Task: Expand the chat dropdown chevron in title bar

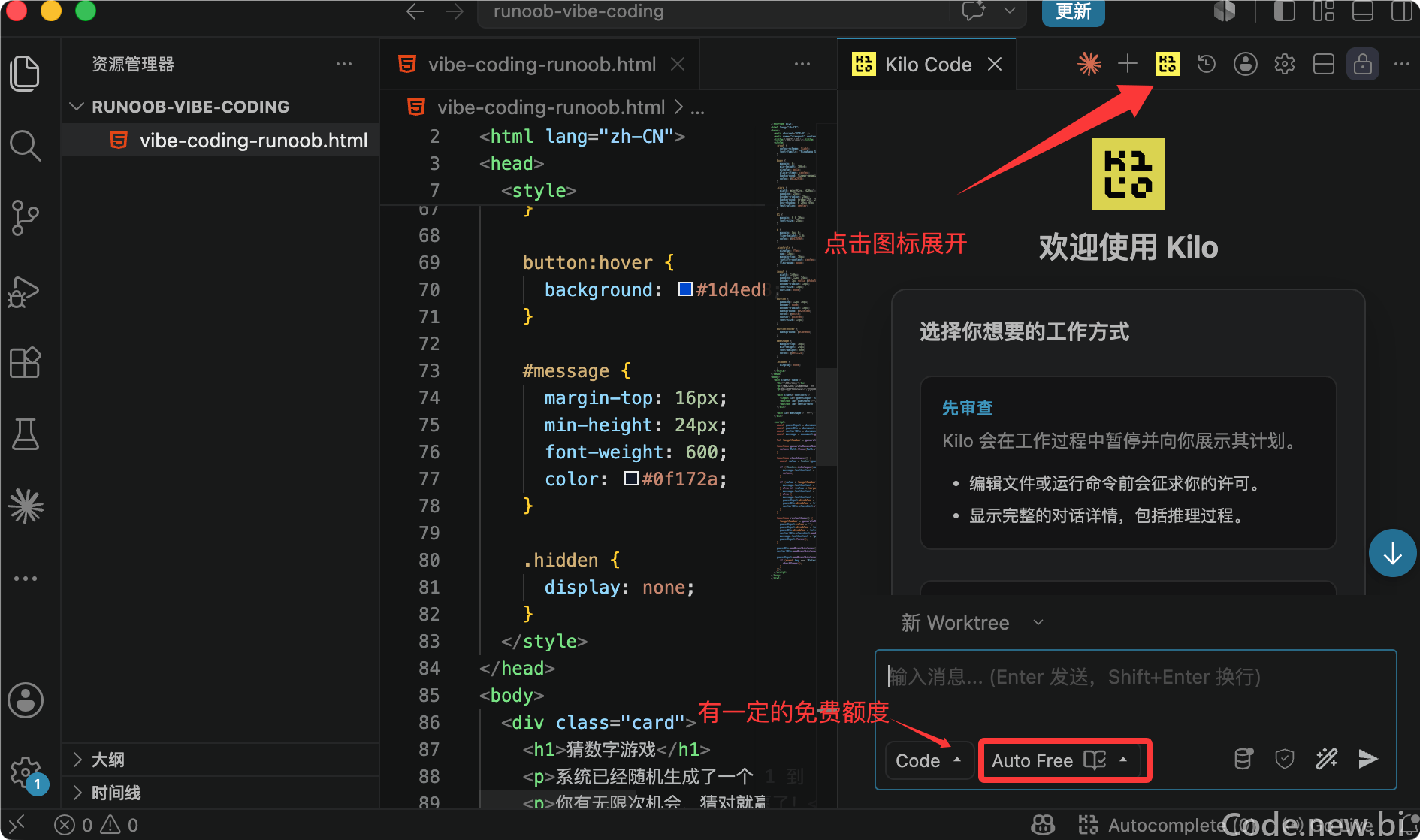Action: click(1010, 11)
